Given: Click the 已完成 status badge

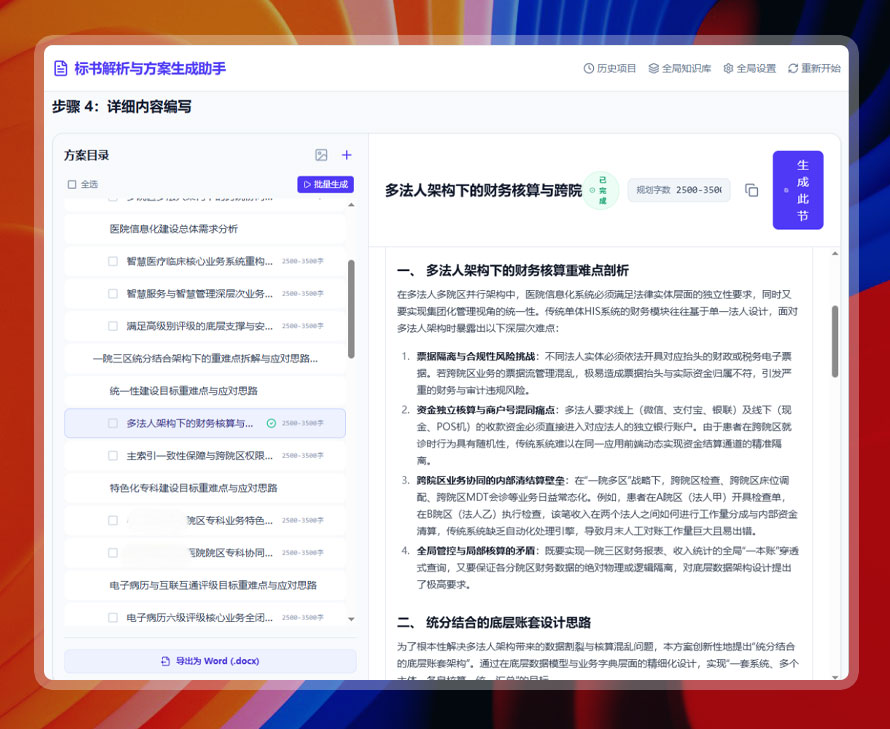Looking at the screenshot, I should pyautogui.click(x=601, y=190).
